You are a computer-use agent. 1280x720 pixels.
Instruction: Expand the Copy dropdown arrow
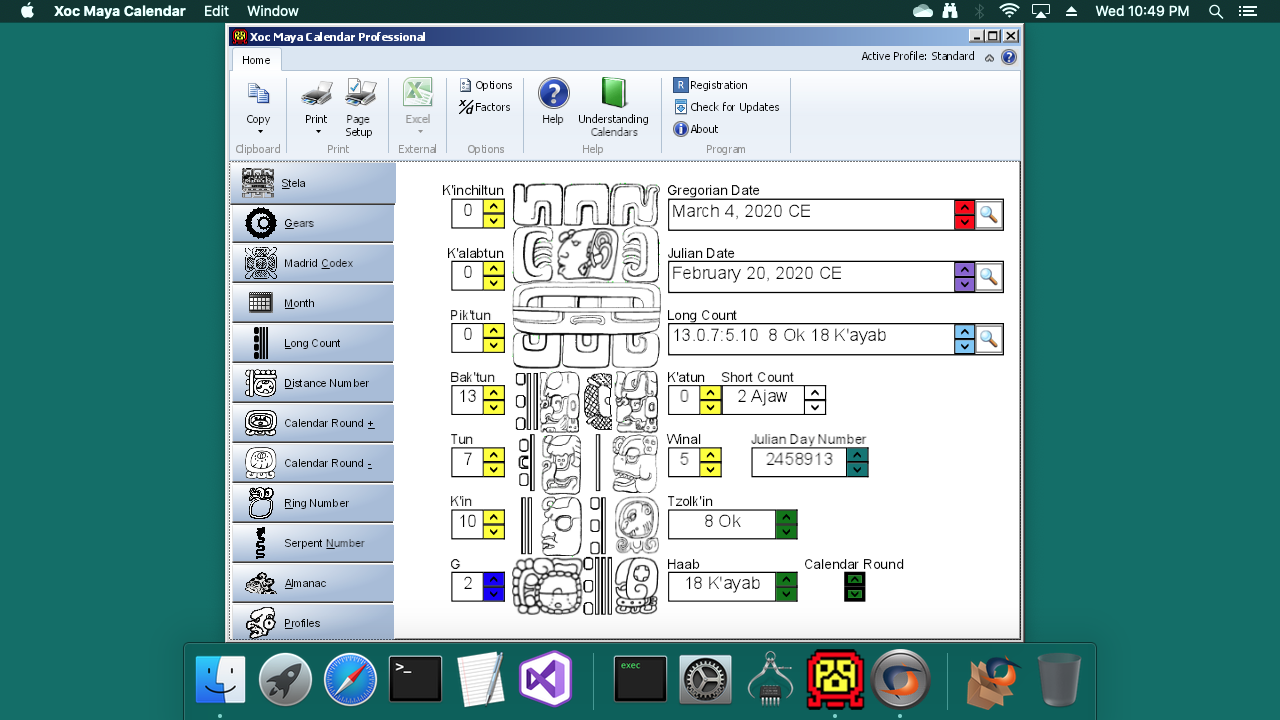pos(259,131)
